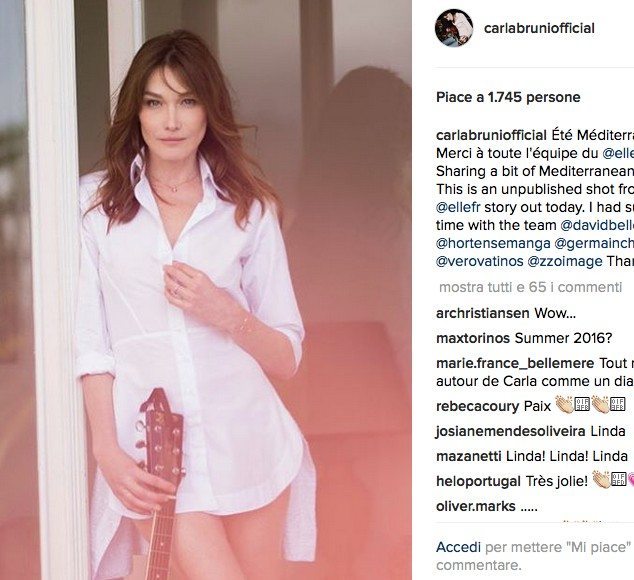Open marie.france_bellemere's profile
Image resolution: width=634 pixels, height=580 pixels.
tap(515, 364)
